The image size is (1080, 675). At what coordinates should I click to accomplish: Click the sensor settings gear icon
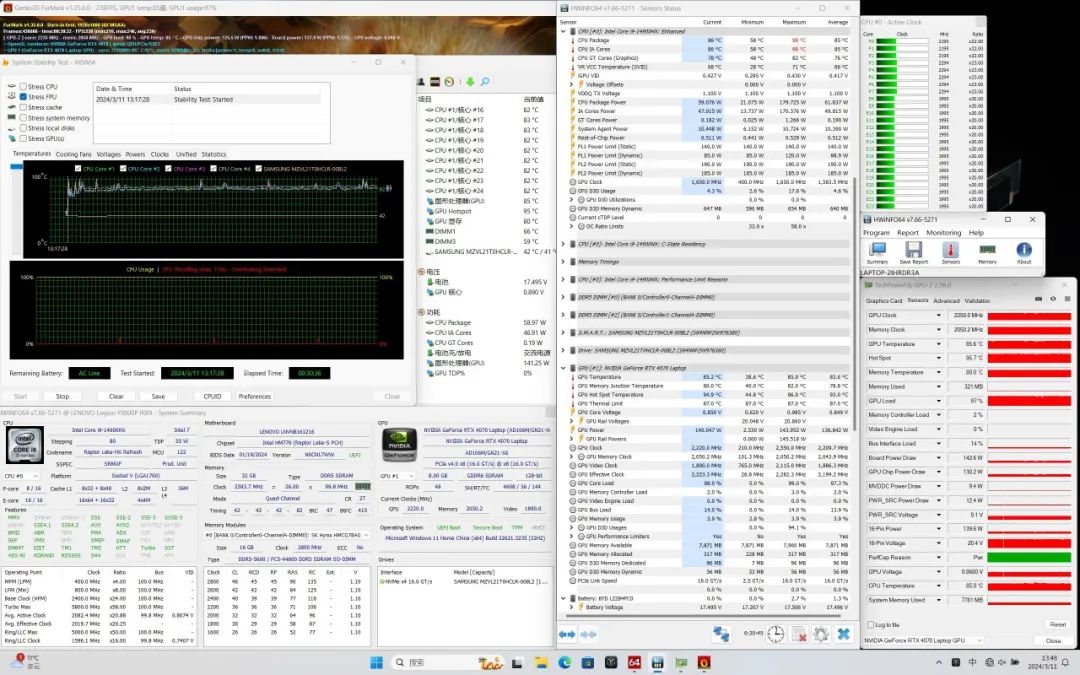click(821, 634)
